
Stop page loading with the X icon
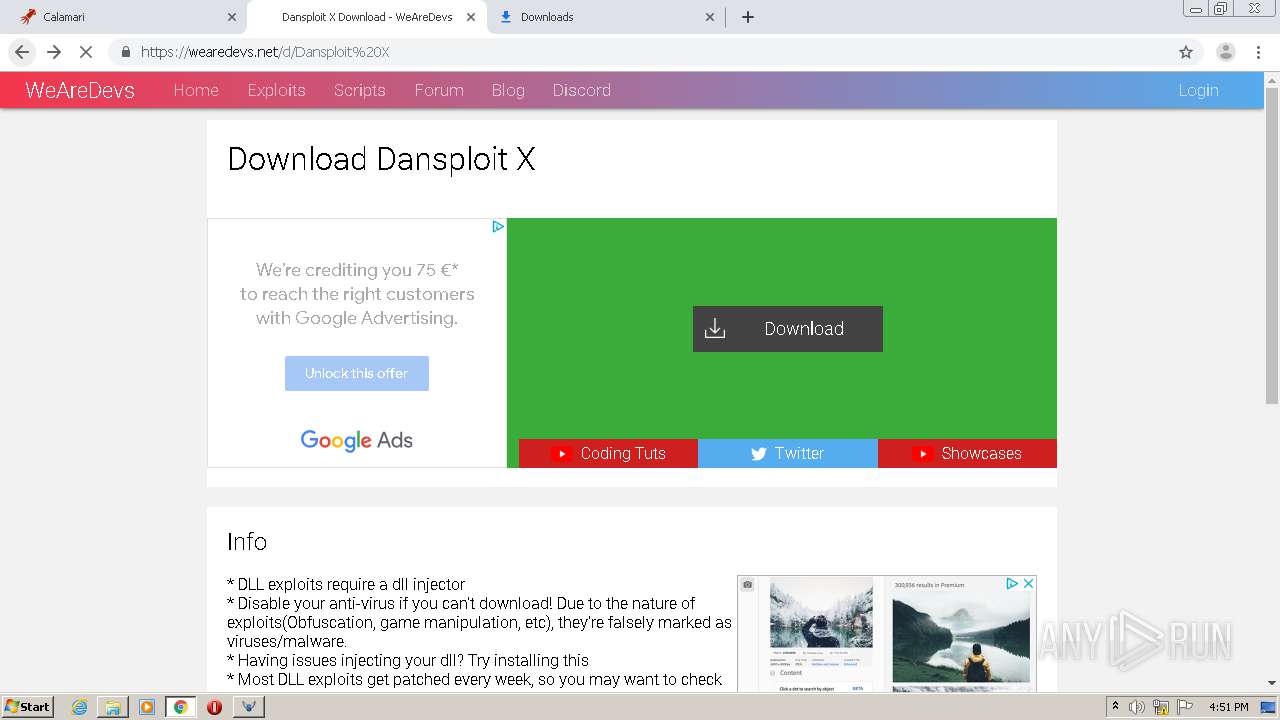point(86,52)
